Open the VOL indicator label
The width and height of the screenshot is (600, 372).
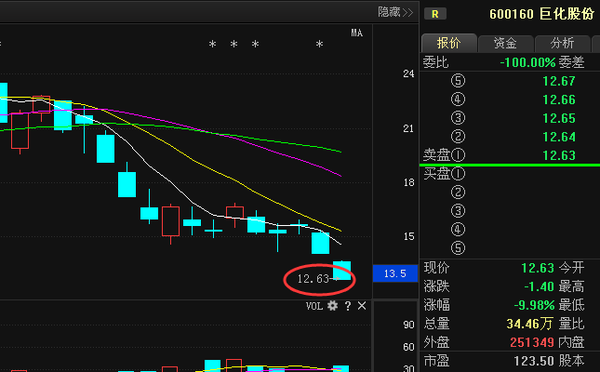314,306
